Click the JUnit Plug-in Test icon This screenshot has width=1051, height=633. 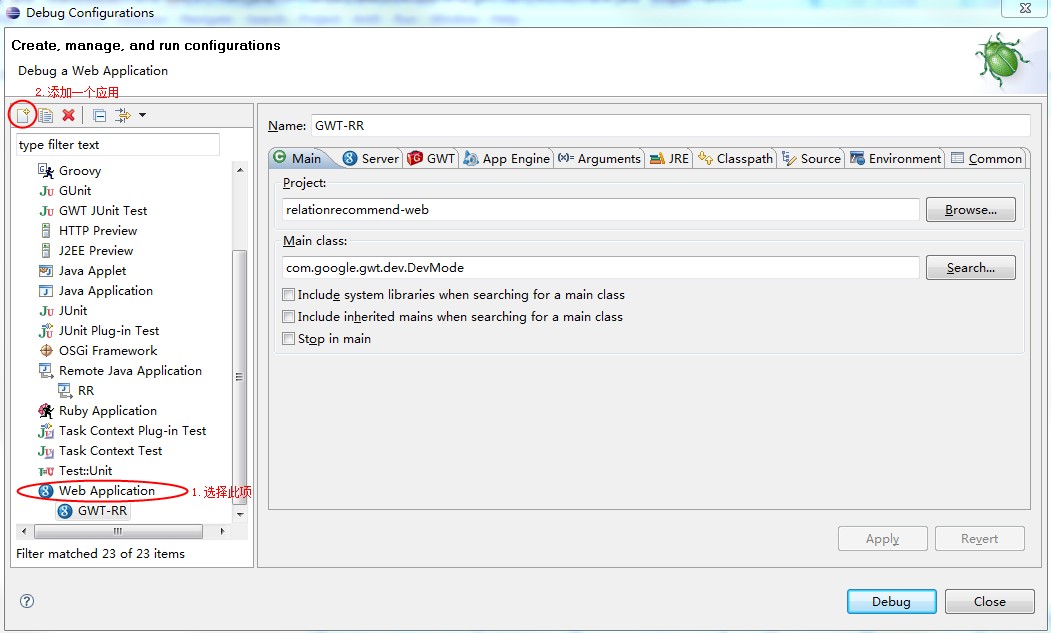46,331
